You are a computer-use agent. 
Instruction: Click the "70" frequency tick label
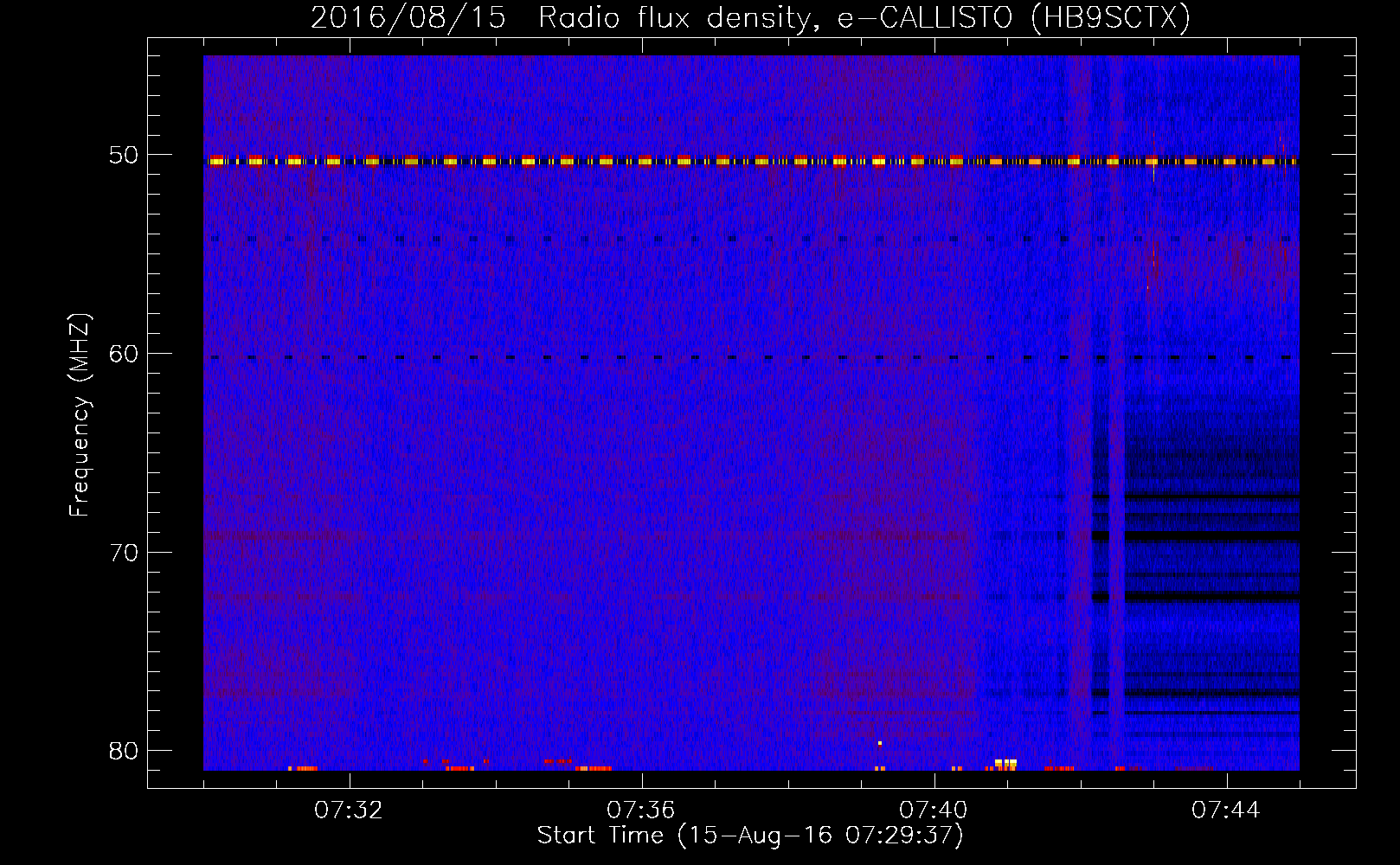[124, 552]
